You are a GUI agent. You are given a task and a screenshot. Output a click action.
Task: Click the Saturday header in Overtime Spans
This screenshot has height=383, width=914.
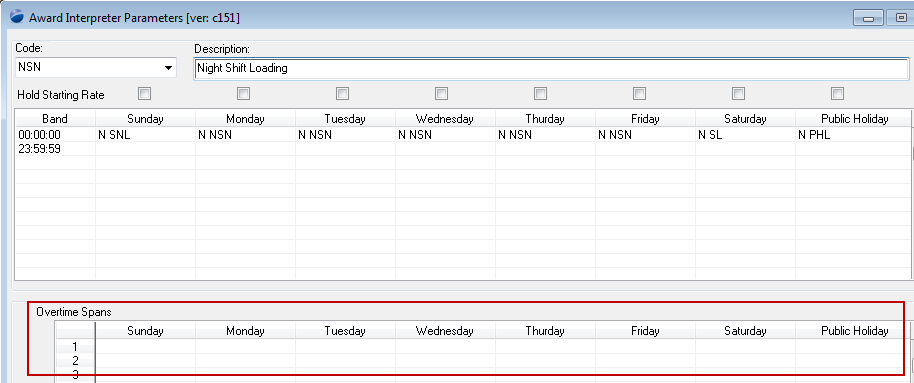(745, 331)
